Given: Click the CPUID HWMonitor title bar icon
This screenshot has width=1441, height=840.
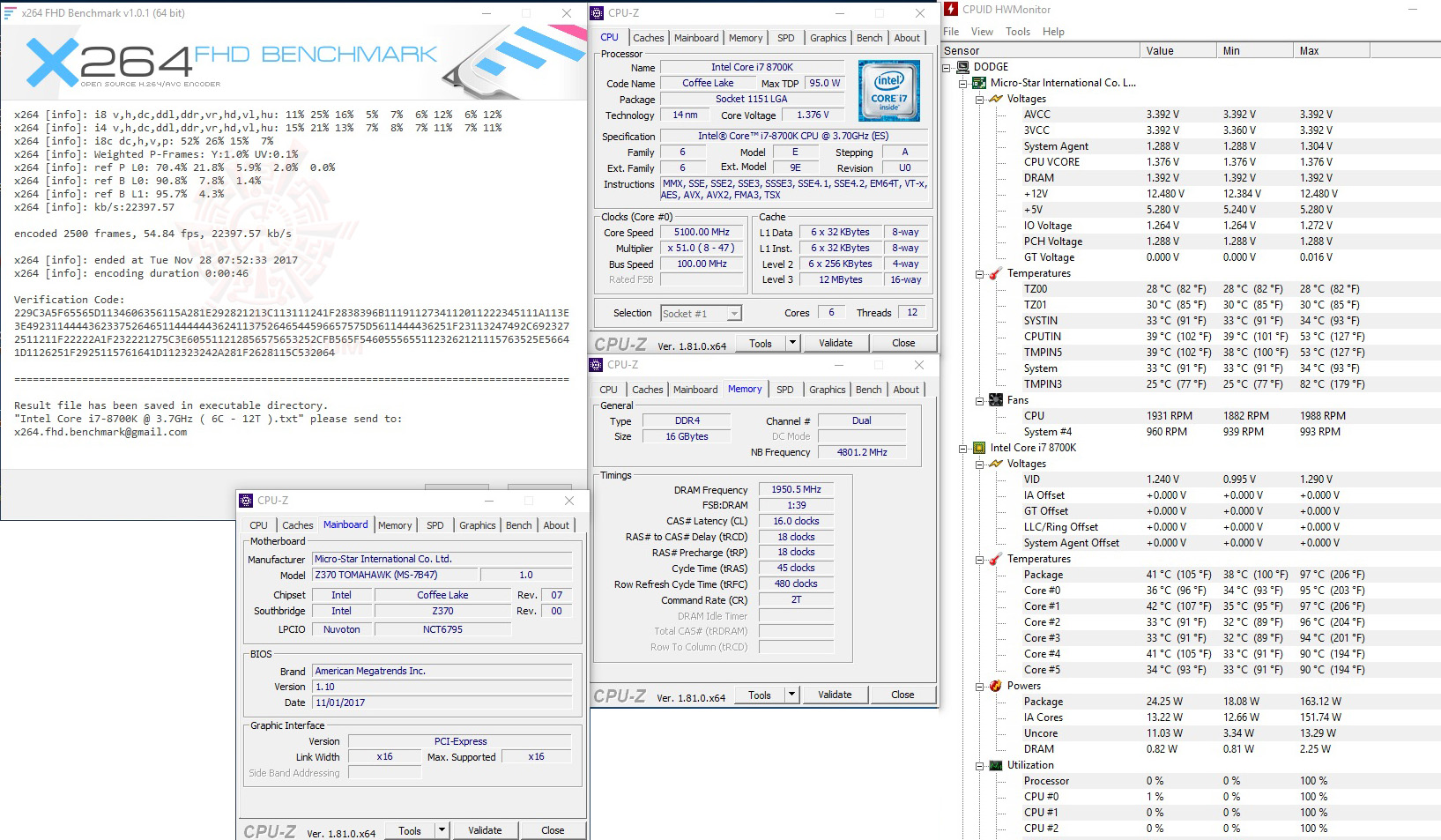Looking at the screenshot, I should pos(951,9).
